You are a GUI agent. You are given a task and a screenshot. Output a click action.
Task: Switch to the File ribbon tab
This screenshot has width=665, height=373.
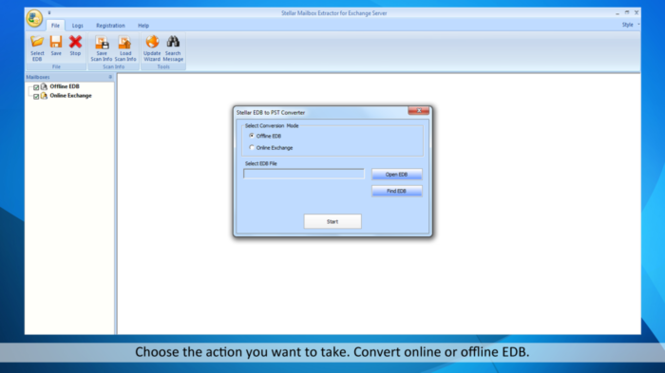[56, 25]
